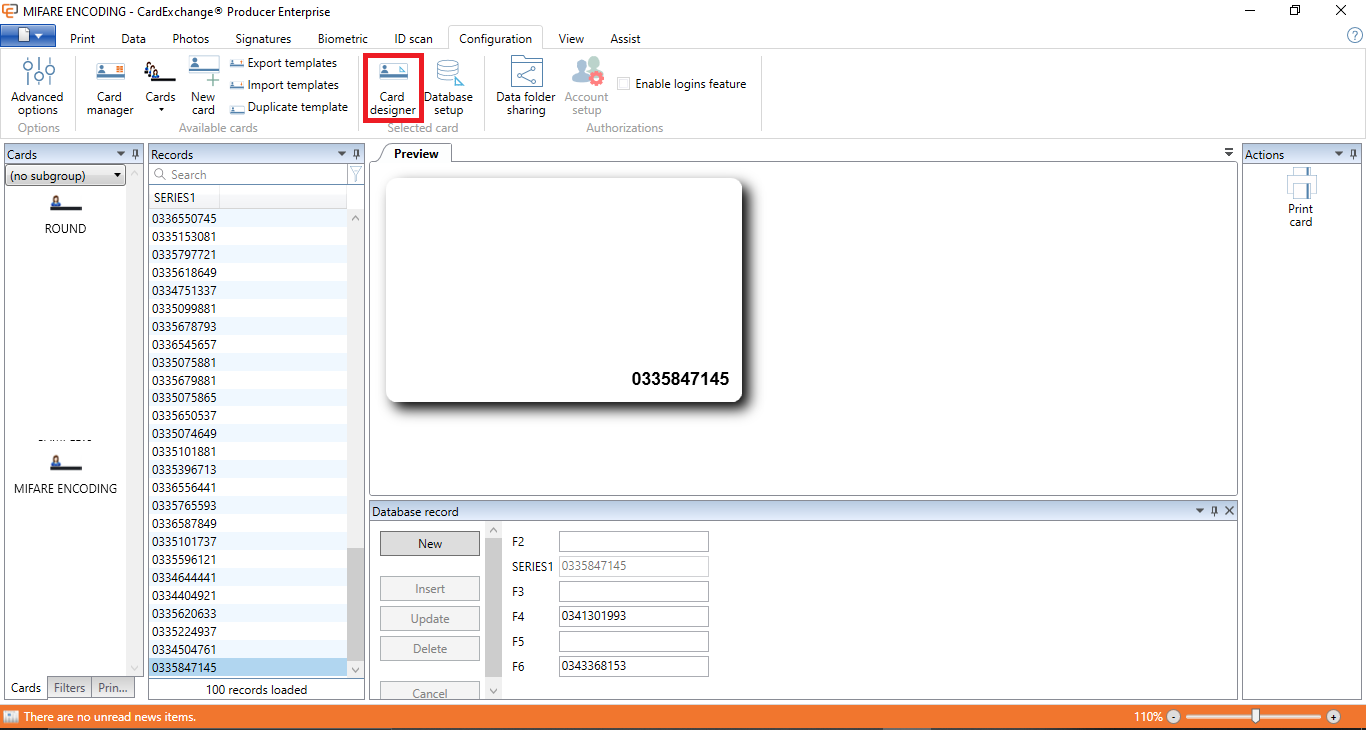Image resolution: width=1366 pixels, height=730 pixels.
Task: Click the New record button
Action: [430, 543]
